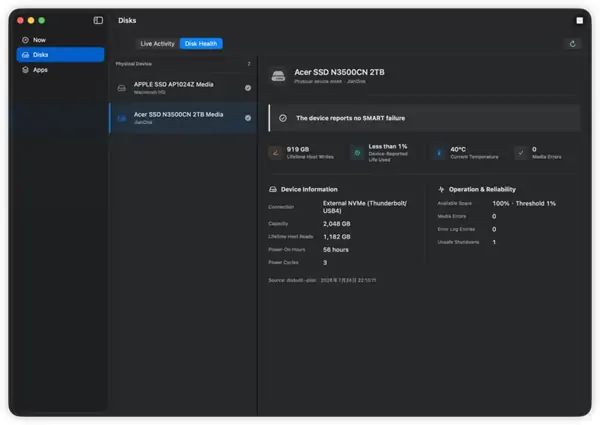The image size is (600, 425).
Task: Select Disks in the sidebar
Action: point(60,55)
